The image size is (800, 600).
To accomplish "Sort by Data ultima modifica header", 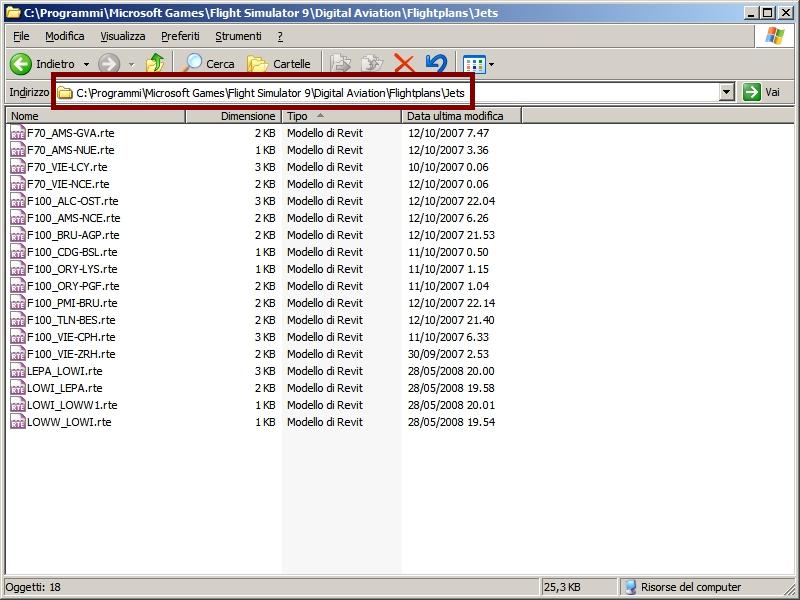I will 461,116.
